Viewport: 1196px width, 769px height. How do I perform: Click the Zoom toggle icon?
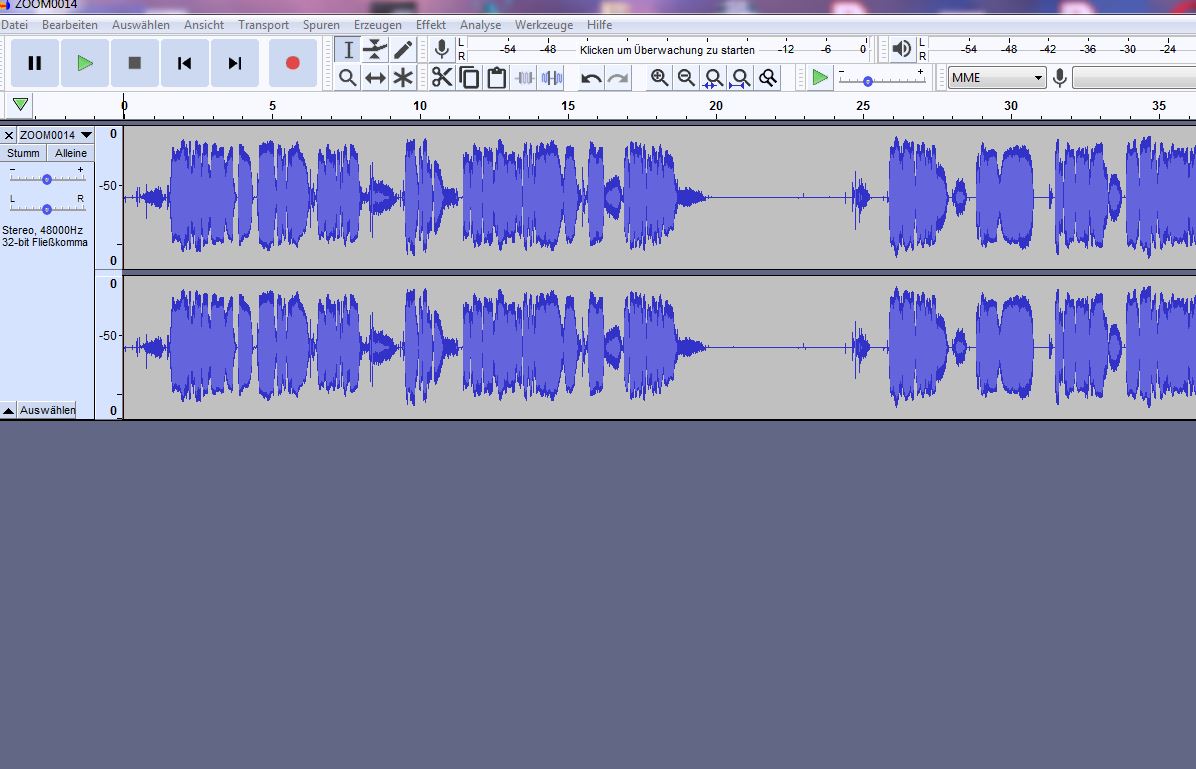[x=768, y=78]
